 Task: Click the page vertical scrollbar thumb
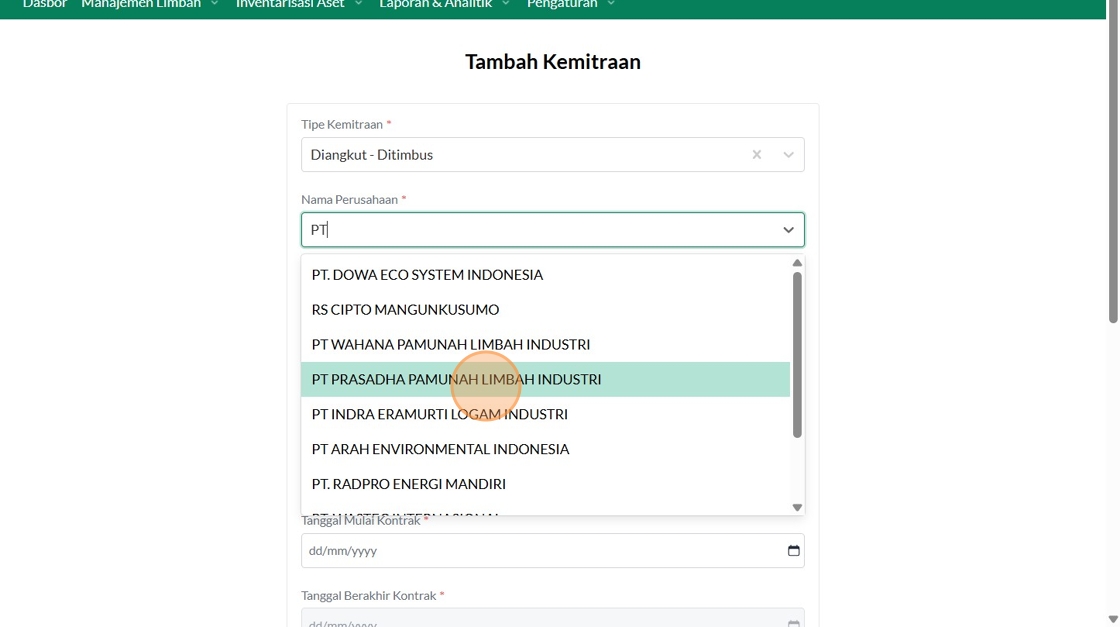[1113, 161]
